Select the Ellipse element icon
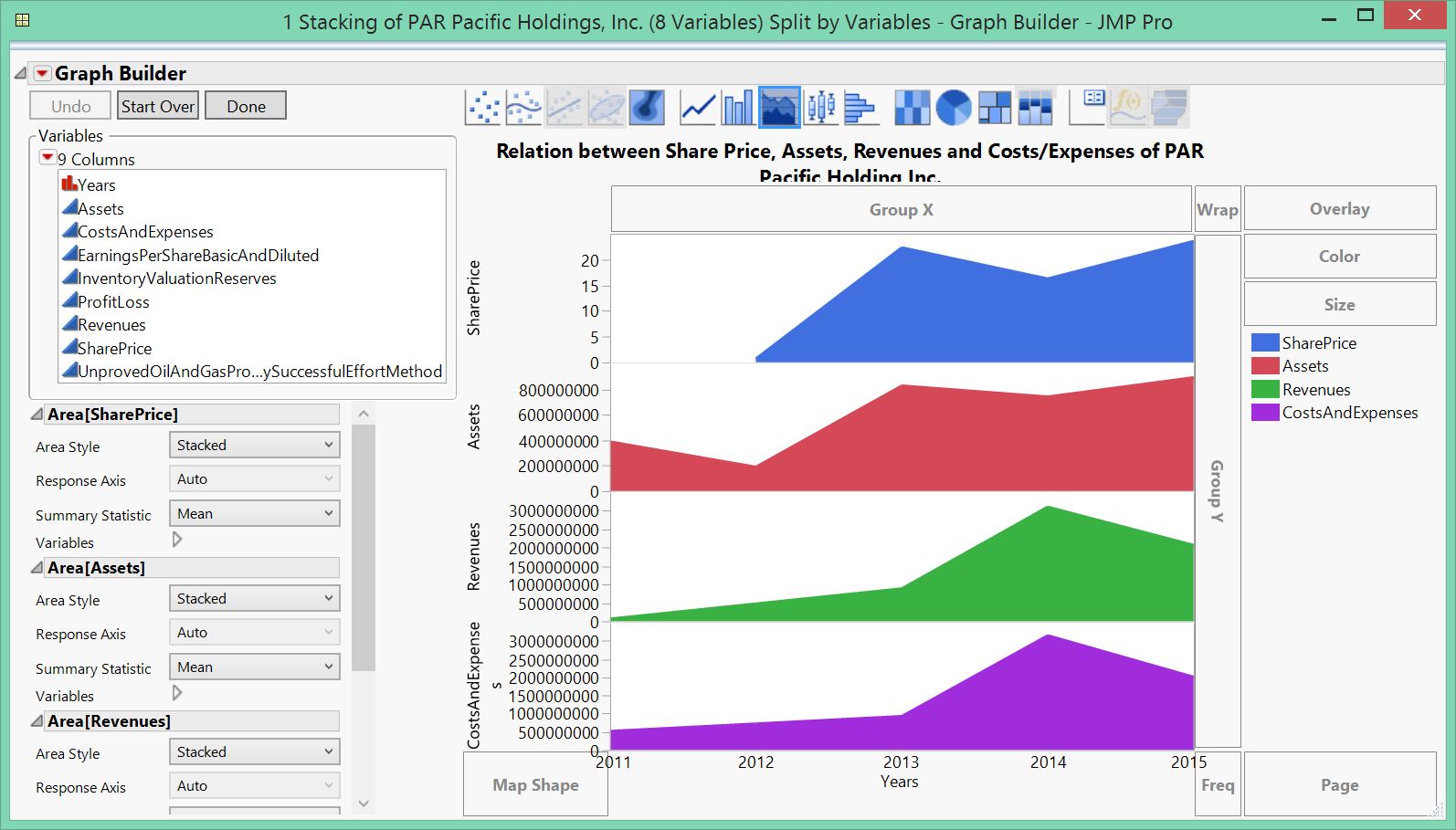This screenshot has width=1456, height=830. [x=606, y=107]
